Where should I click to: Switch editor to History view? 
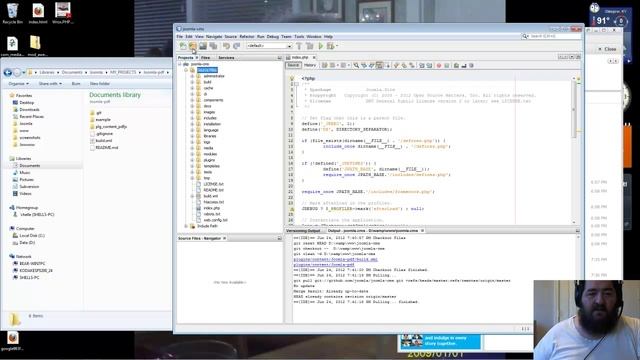310,65
